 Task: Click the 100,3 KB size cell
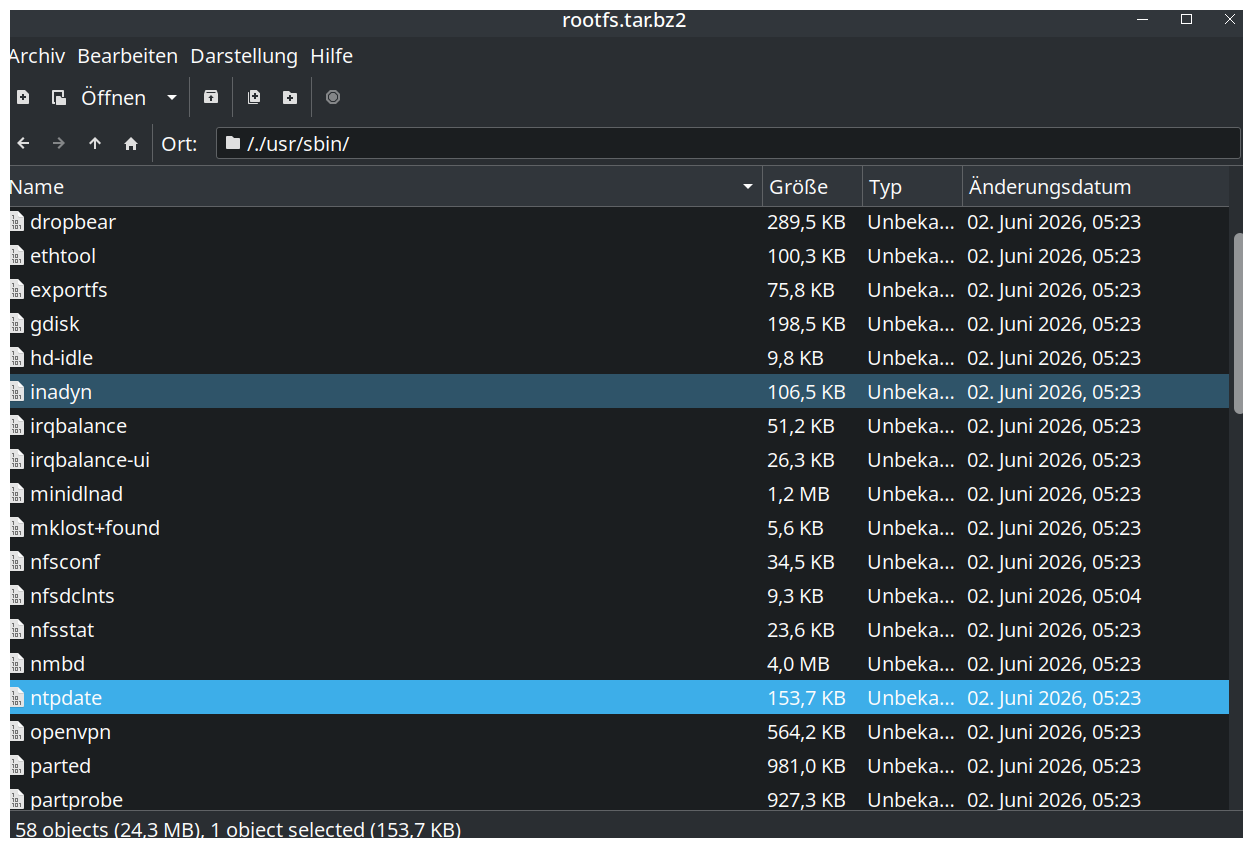(x=806, y=256)
